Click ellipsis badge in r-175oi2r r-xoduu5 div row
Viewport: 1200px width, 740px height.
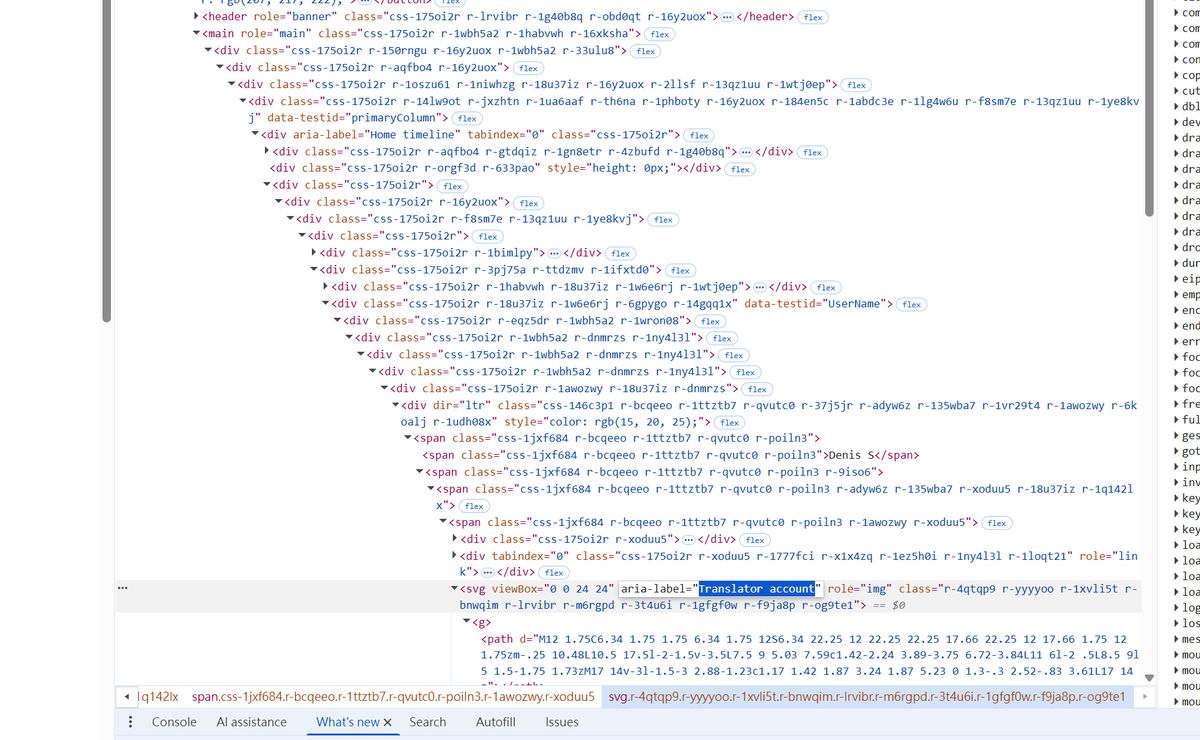[x=689, y=539]
